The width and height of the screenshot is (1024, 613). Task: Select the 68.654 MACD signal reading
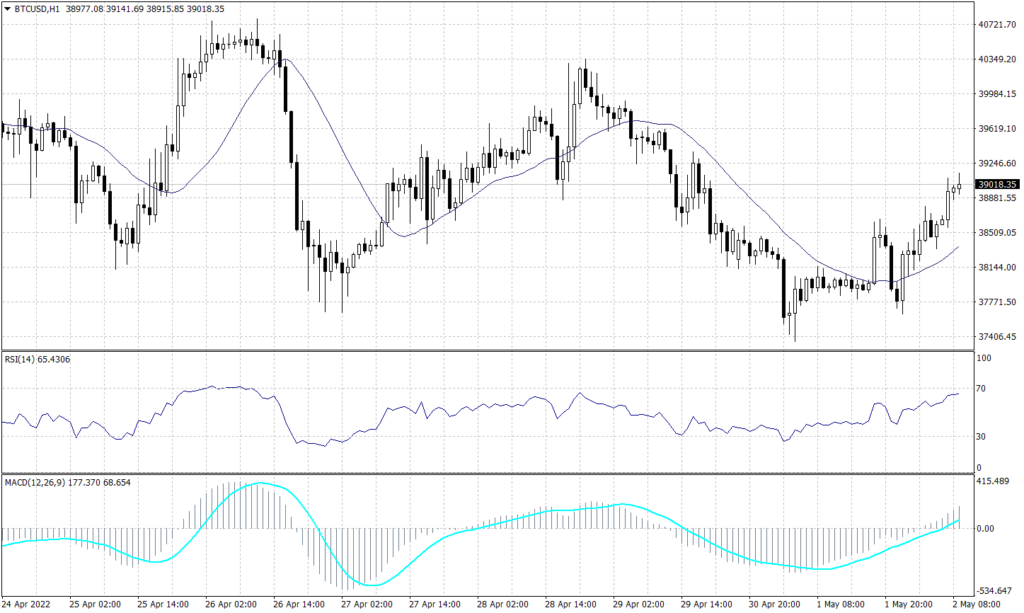pos(117,481)
